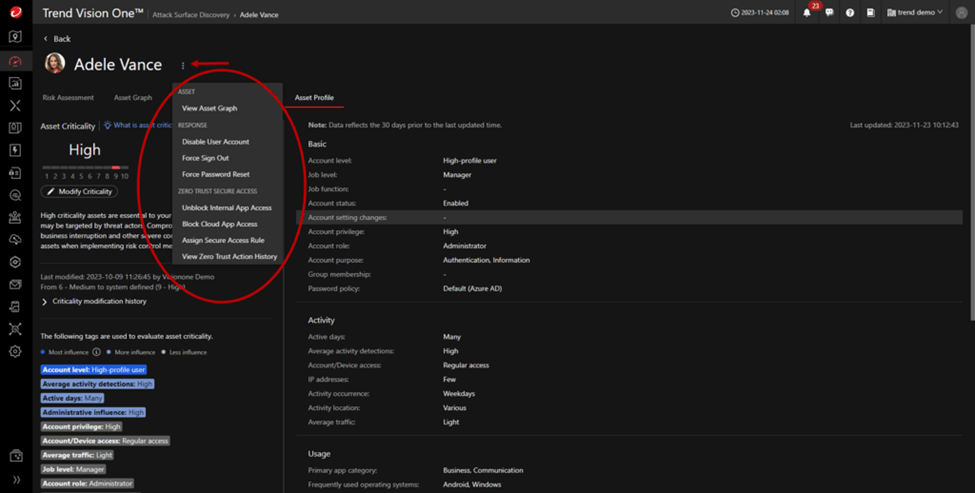Open notifications bell with 23 badge

(x=807, y=12)
